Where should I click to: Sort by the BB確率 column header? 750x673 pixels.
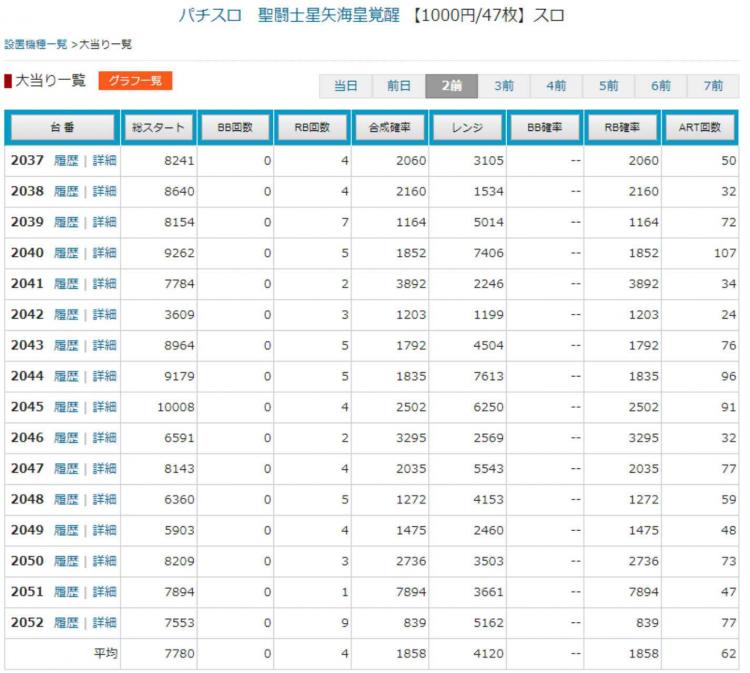(x=545, y=127)
